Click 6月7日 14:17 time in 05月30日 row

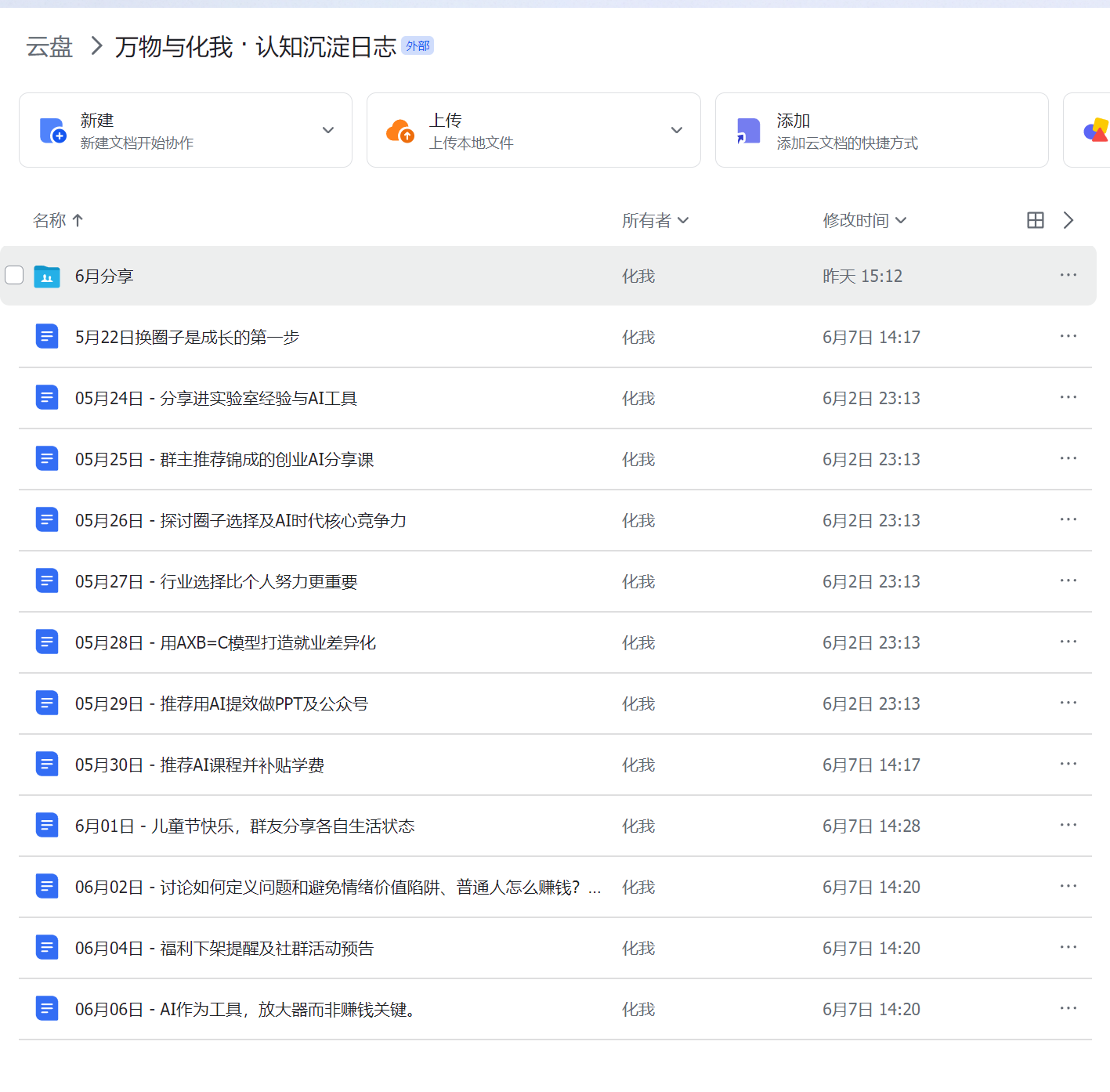tap(871, 765)
